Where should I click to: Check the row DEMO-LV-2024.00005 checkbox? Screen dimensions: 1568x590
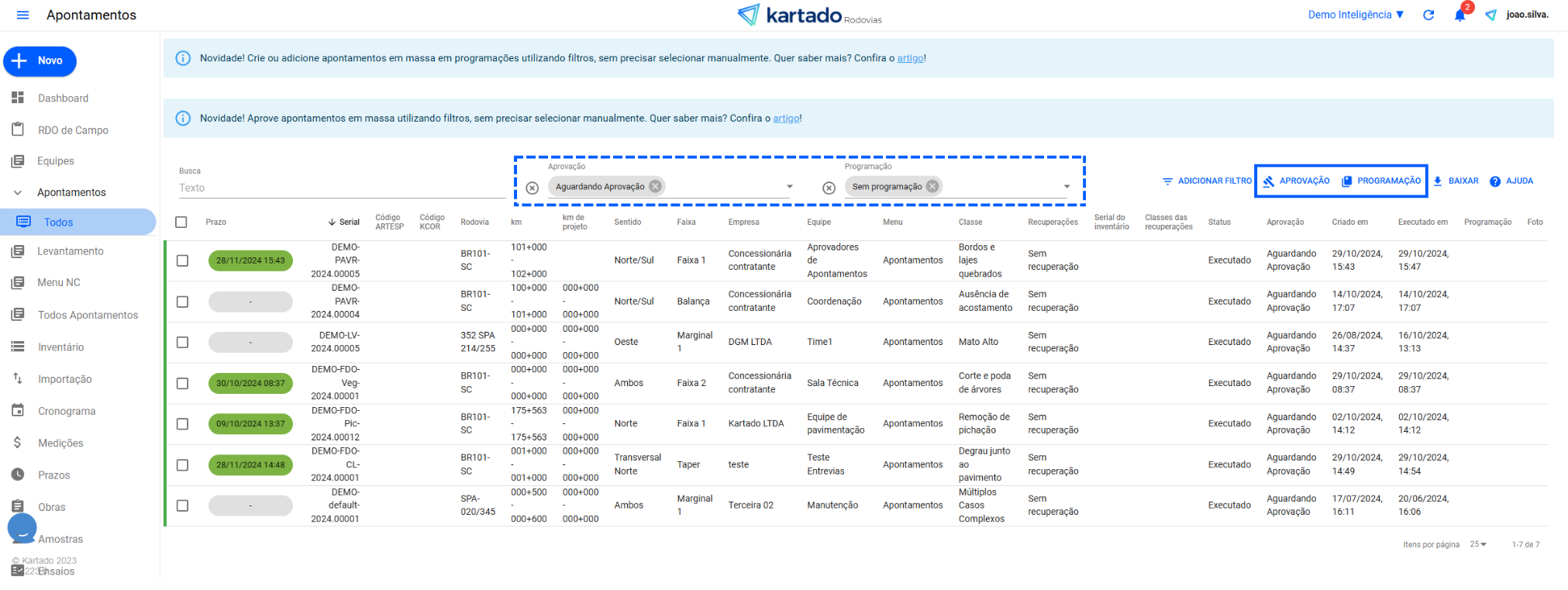coord(182,342)
